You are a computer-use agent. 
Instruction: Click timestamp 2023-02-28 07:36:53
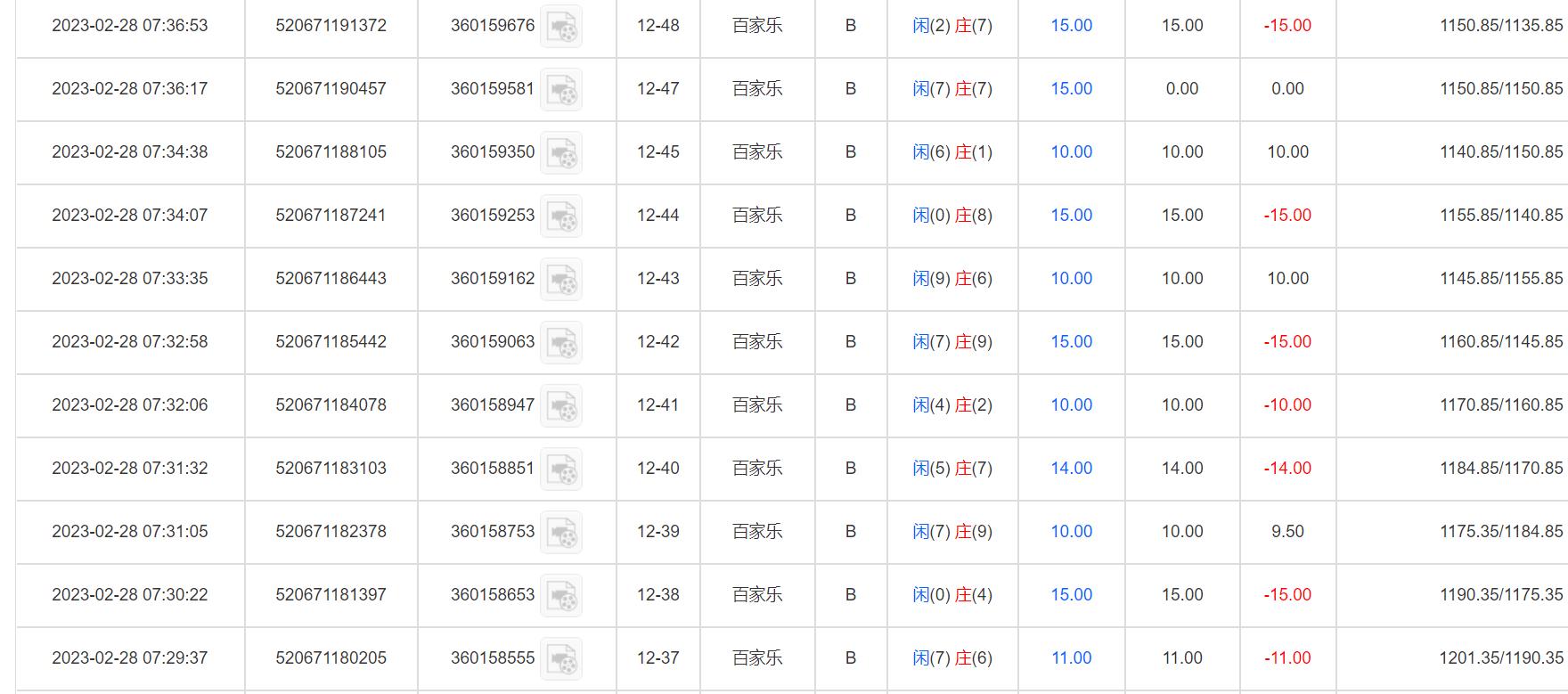[x=130, y=26]
